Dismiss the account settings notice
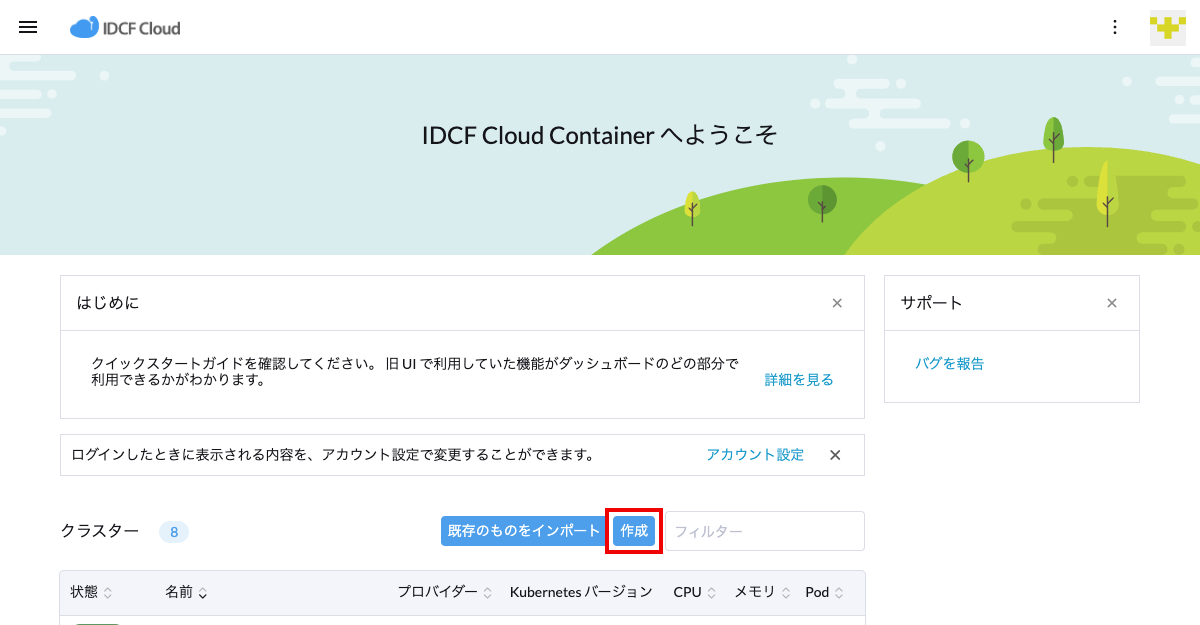1200x625 pixels. pyautogui.click(x=835, y=455)
